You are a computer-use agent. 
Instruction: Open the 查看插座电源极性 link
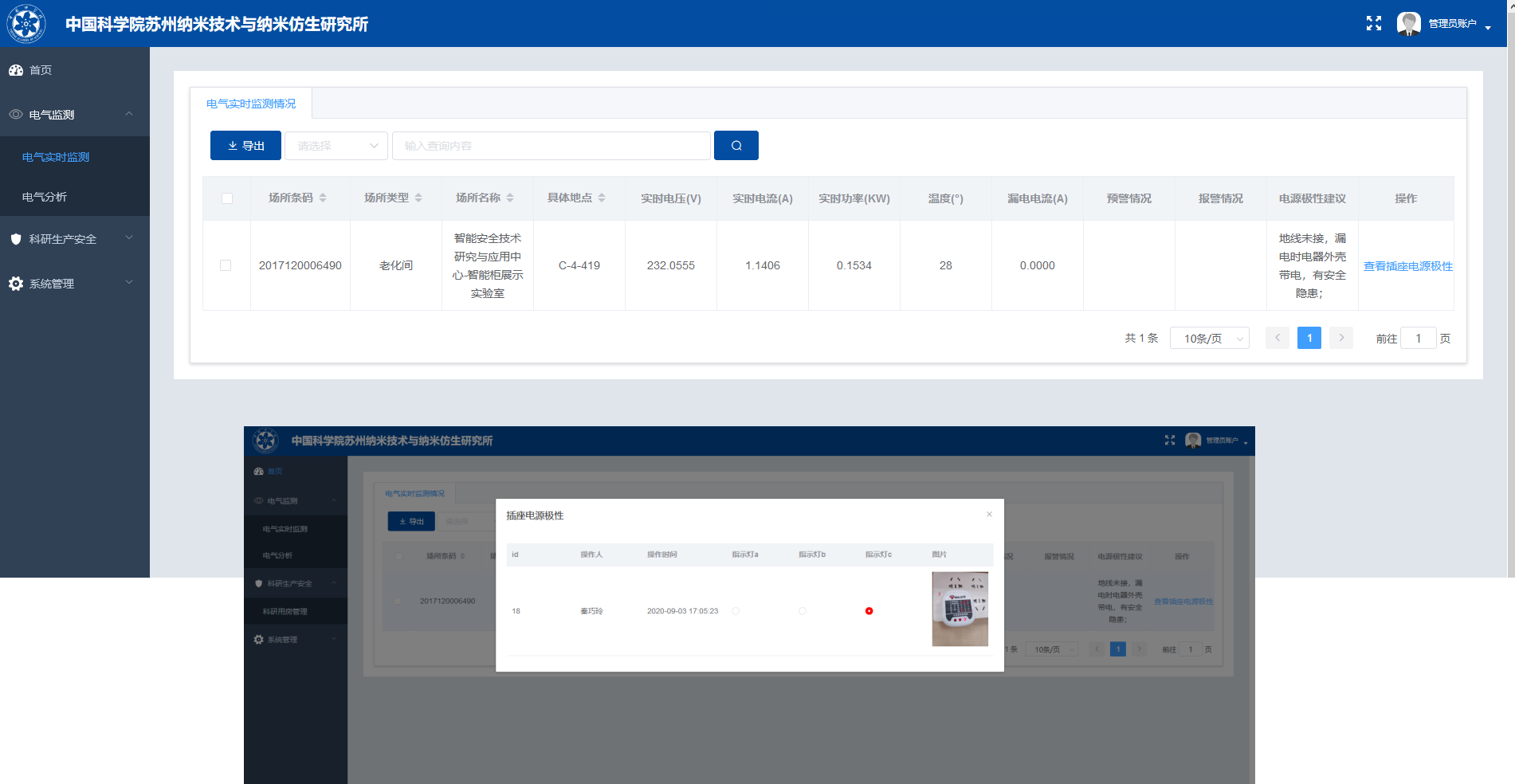[1407, 266]
